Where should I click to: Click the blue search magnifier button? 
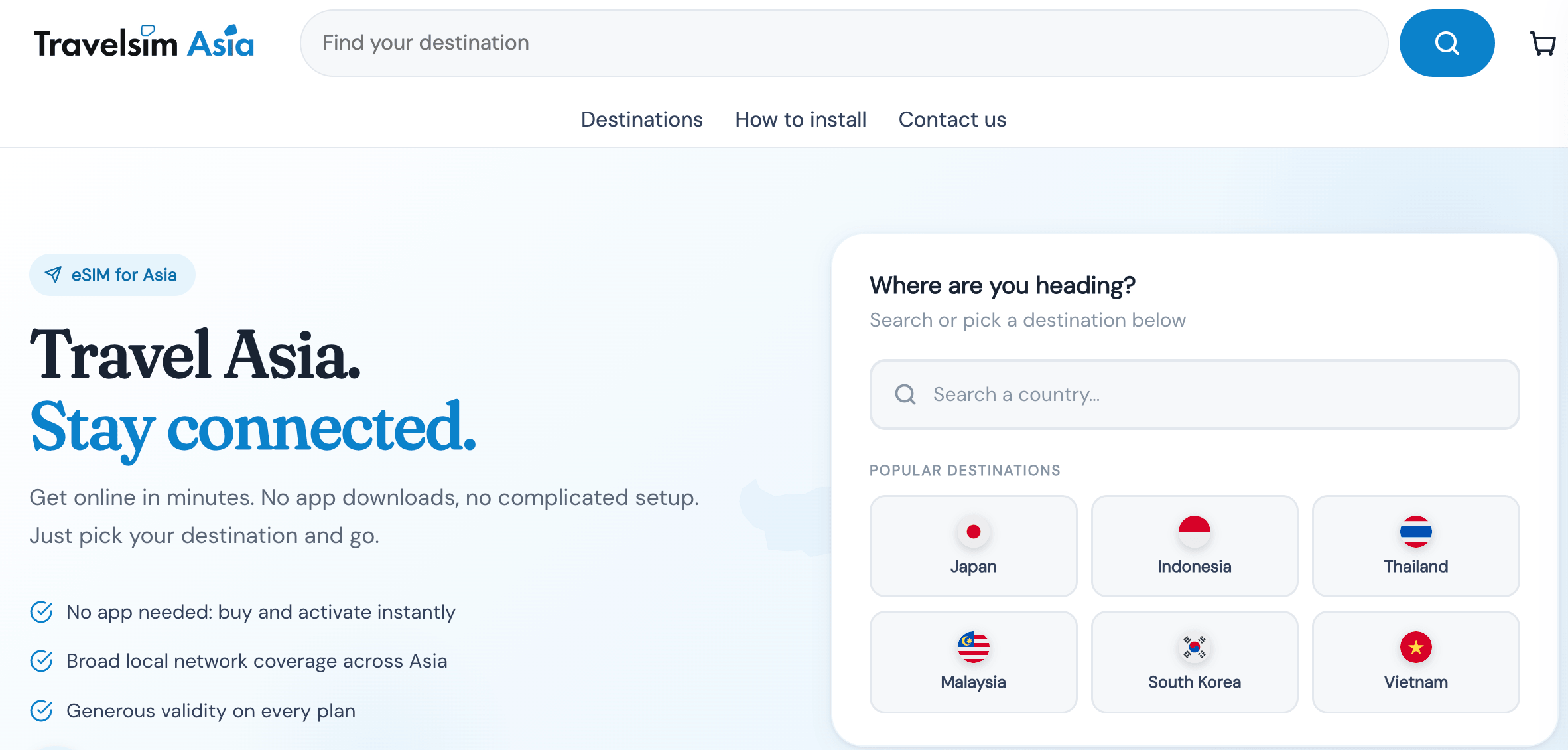click(1447, 43)
